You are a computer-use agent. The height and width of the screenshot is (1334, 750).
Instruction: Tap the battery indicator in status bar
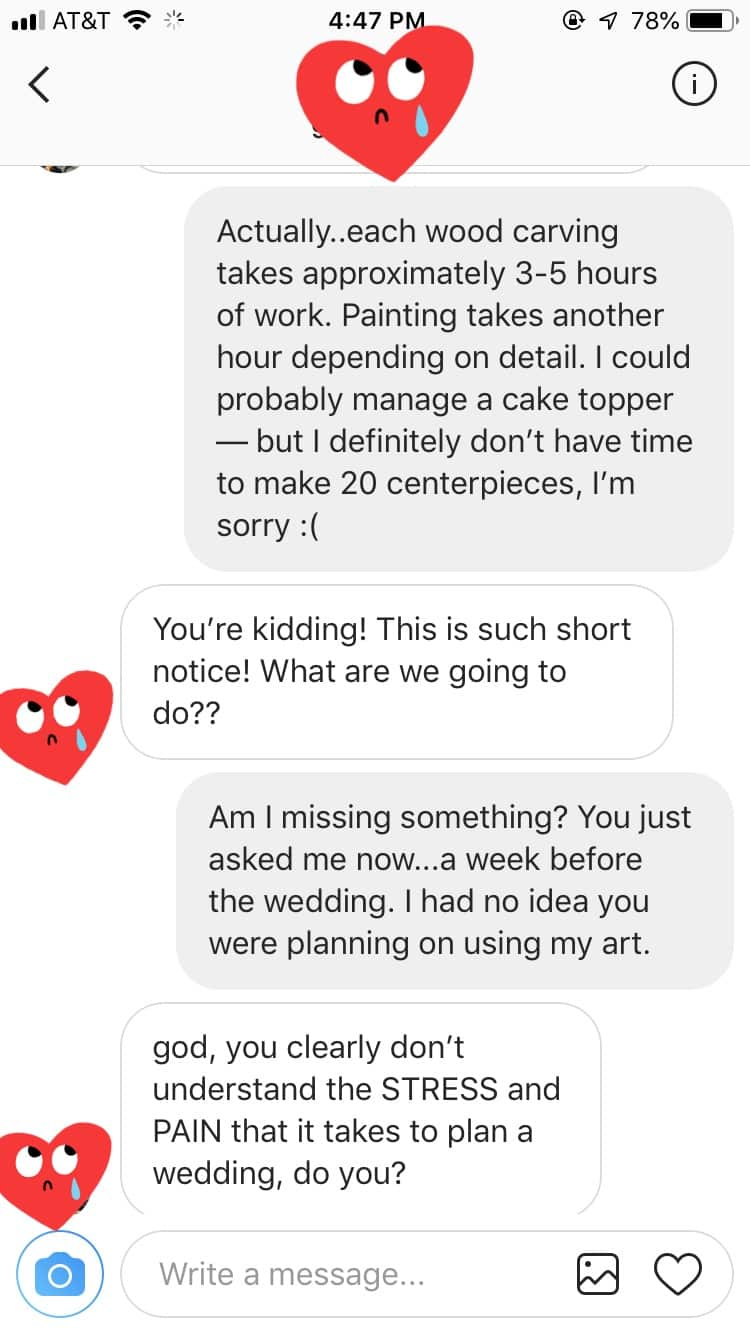(712, 21)
